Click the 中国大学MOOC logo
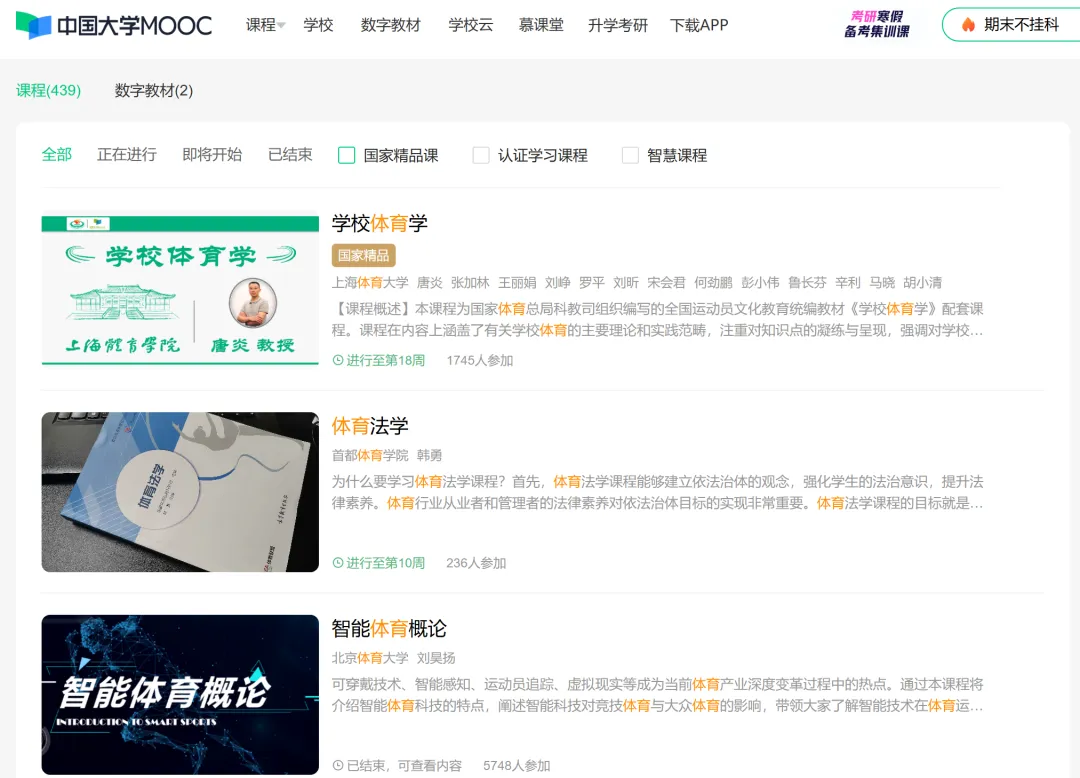The image size is (1080, 778). (114, 25)
